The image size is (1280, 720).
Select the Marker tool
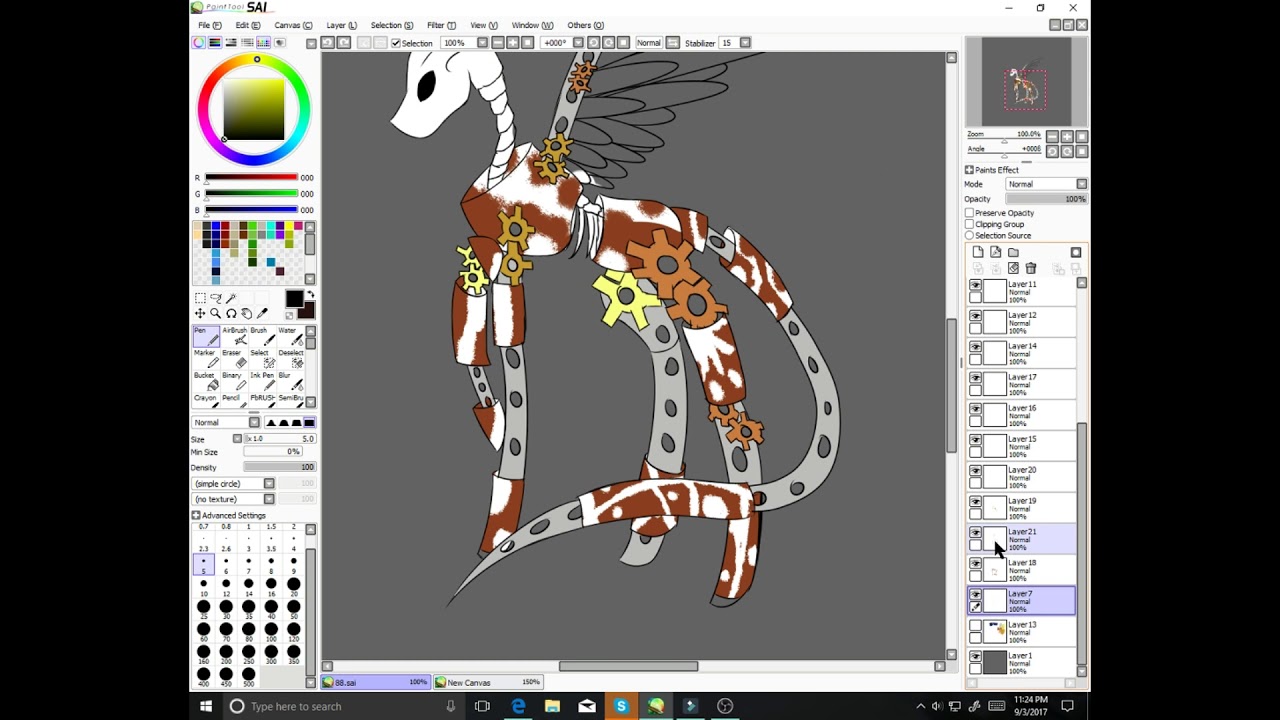(205, 358)
